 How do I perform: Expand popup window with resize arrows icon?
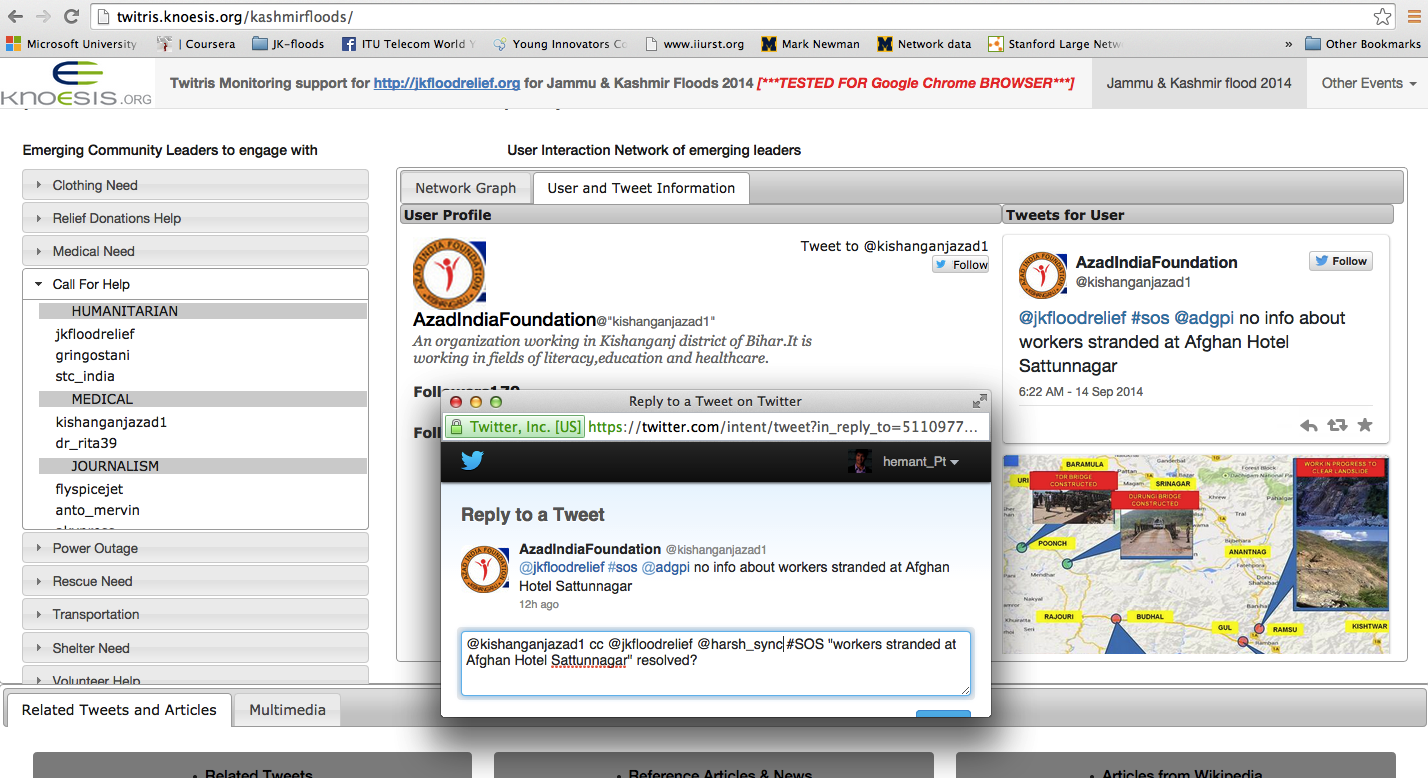point(979,401)
